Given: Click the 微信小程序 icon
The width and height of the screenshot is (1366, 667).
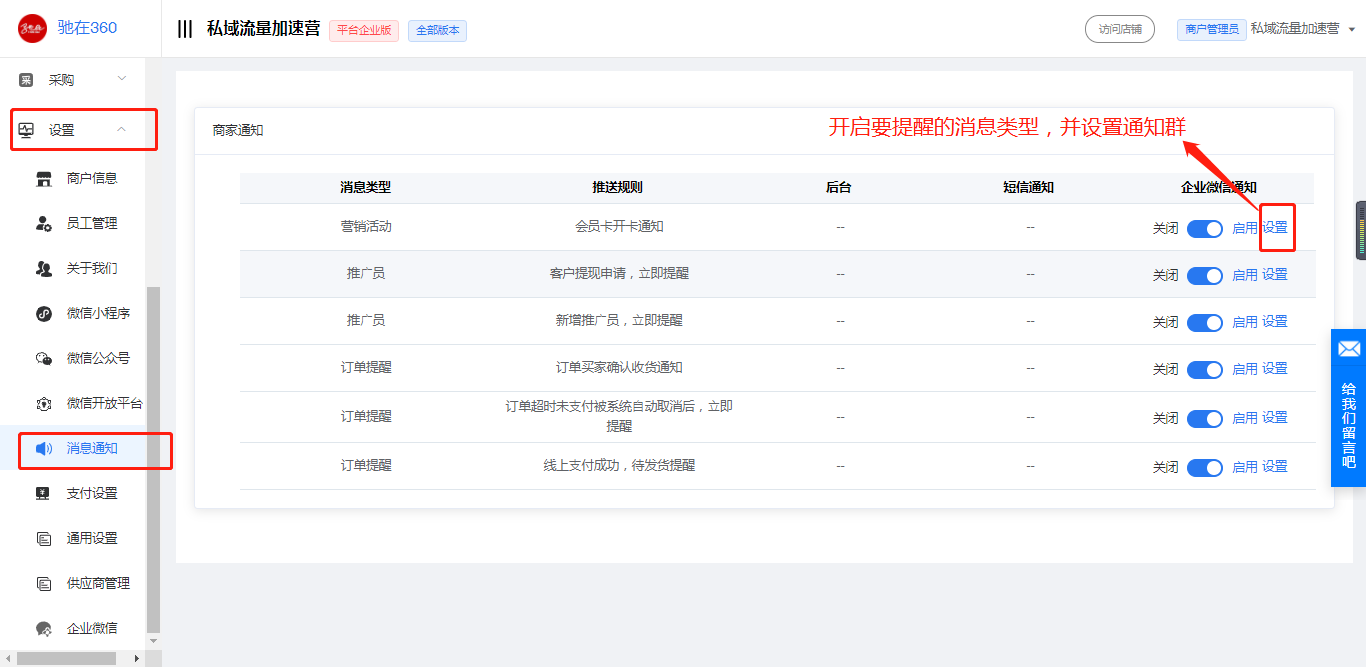Looking at the screenshot, I should (x=44, y=314).
